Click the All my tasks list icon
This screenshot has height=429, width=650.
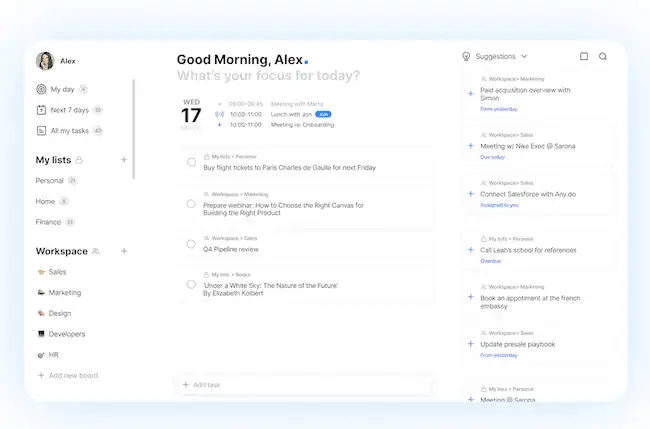(41, 131)
